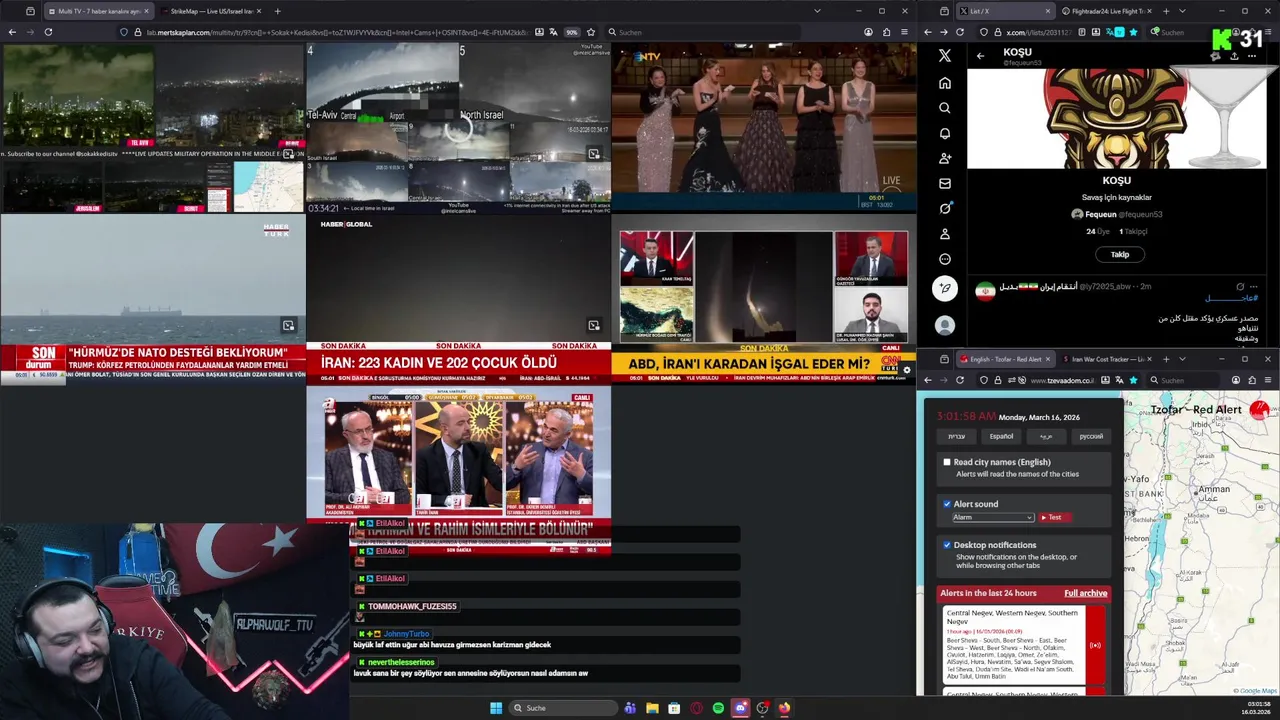Open X messages envelope icon
The image size is (1280, 720).
[x=945, y=183]
